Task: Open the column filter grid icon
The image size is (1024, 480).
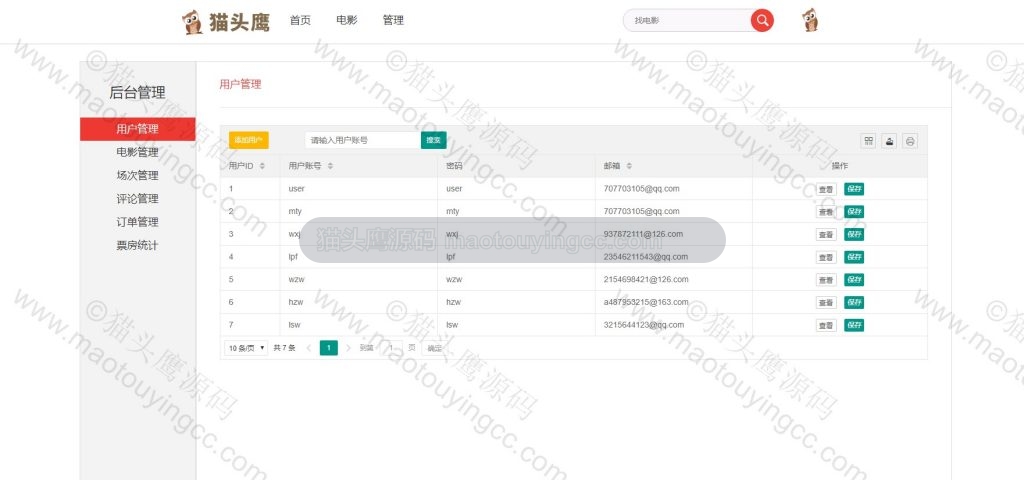Action: (x=868, y=140)
